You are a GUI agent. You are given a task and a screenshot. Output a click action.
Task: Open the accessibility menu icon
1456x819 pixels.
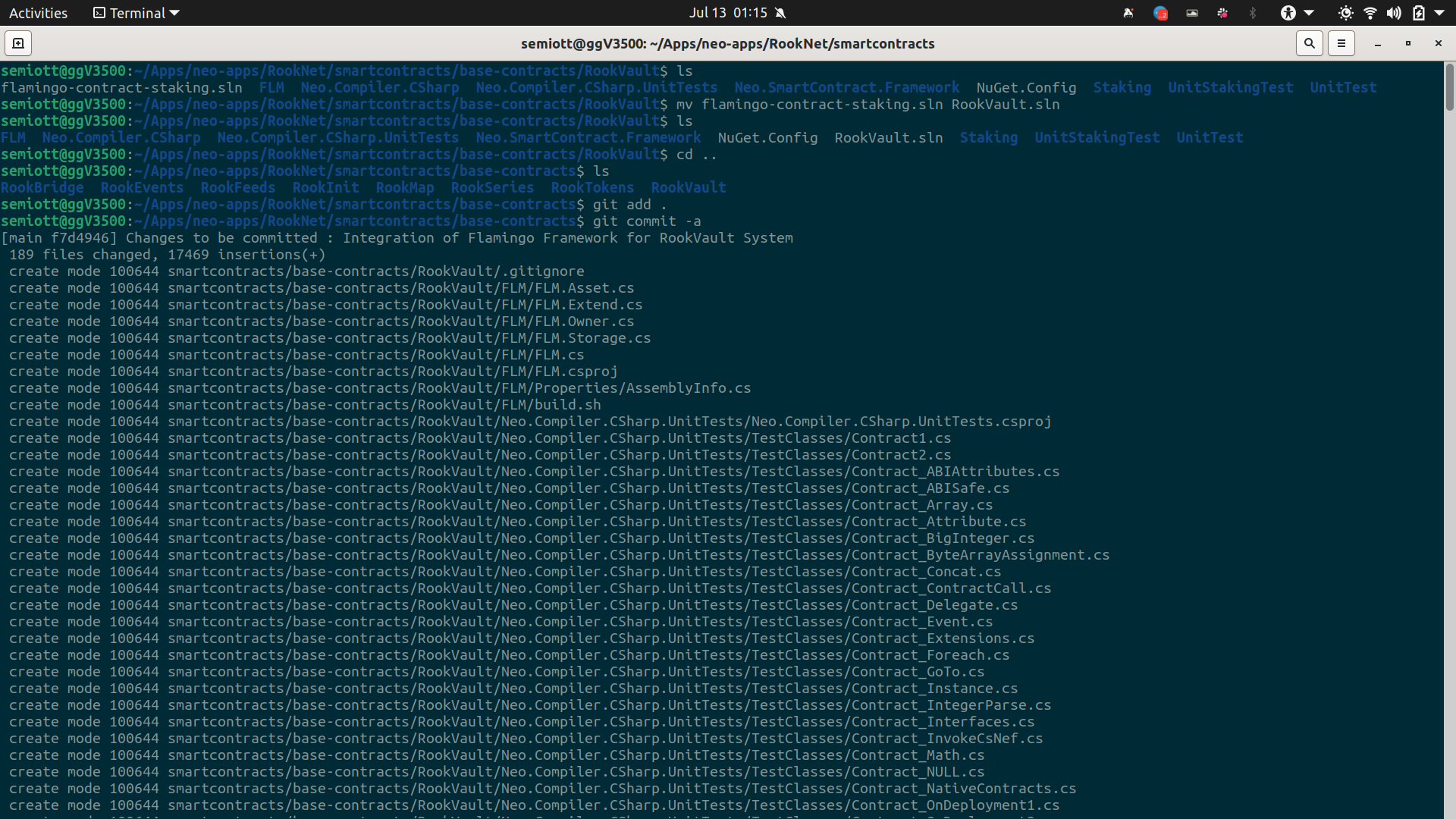click(1288, 13)
